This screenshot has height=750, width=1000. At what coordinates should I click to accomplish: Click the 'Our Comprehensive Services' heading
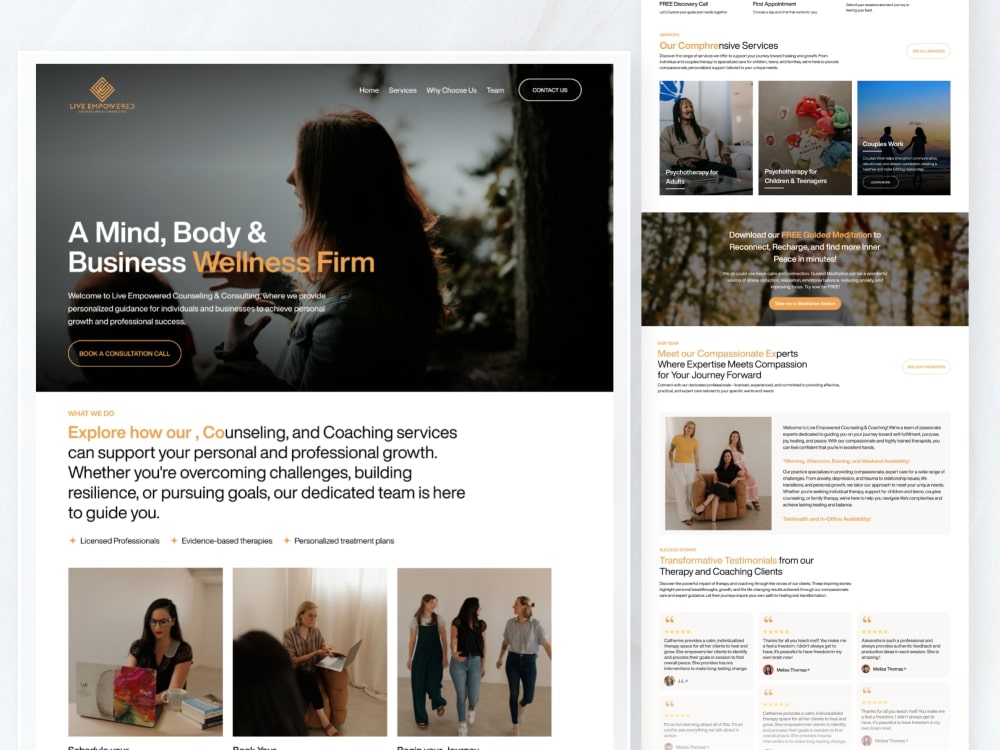point(719,46)
